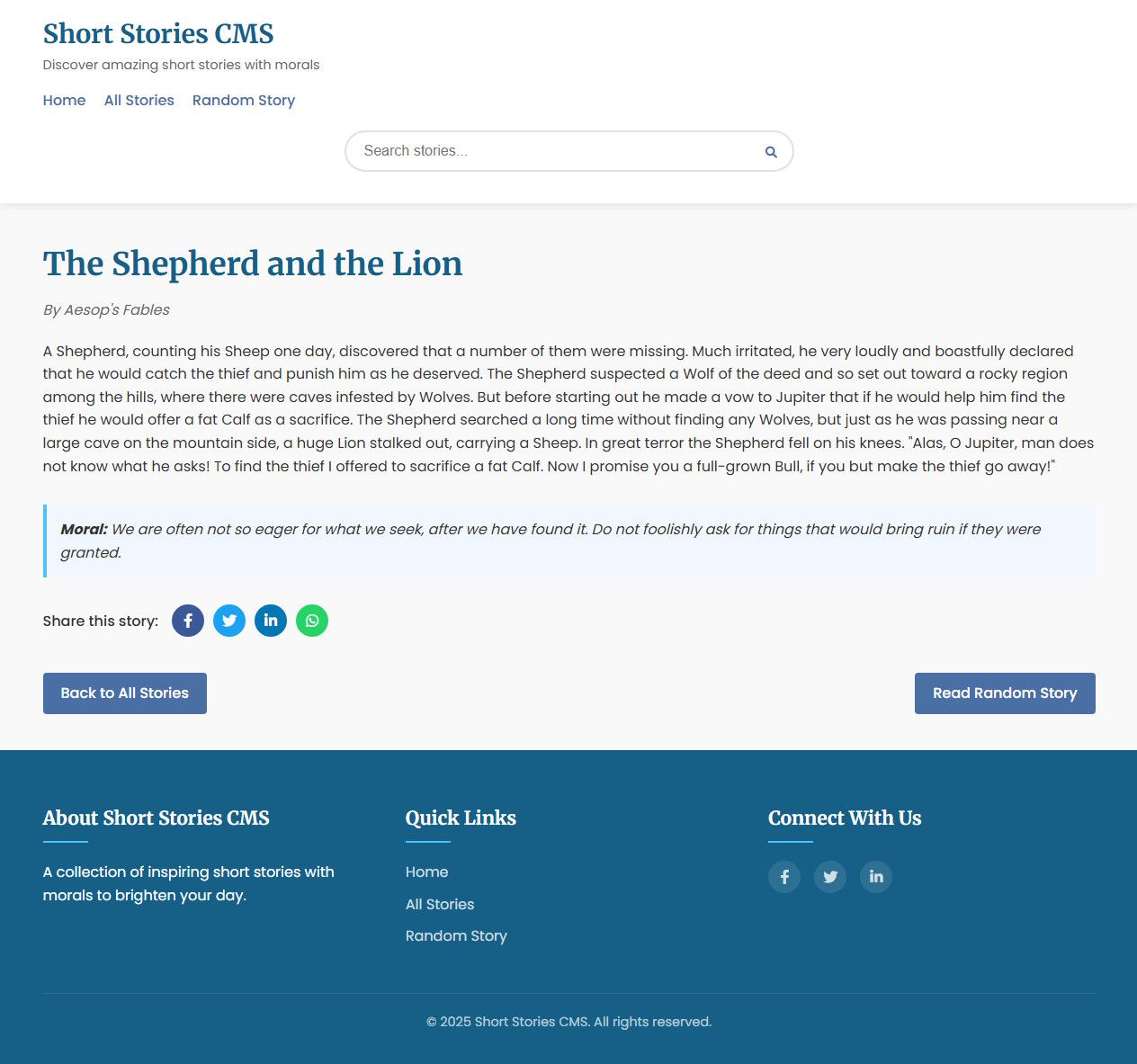This screenshot has height=1064, width=1137.
Task: Go to Home in top navigation
Action: point(65,101)
